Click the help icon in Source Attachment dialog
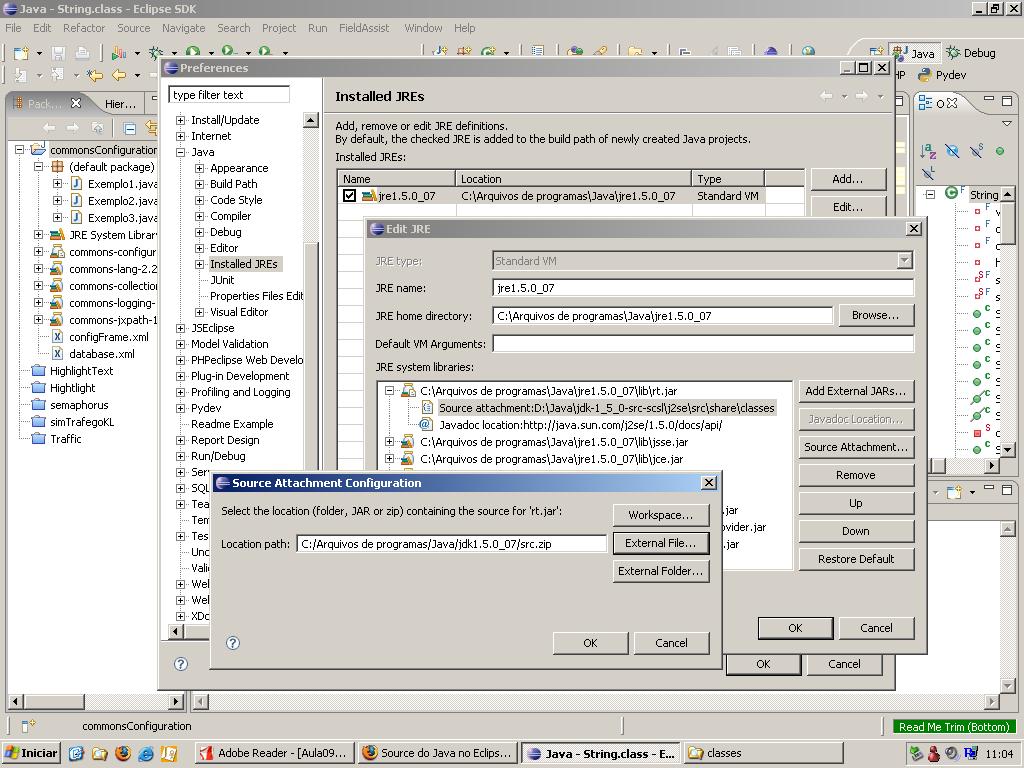The width and height of the screenshot is (1024, 768). pos(232,643)
